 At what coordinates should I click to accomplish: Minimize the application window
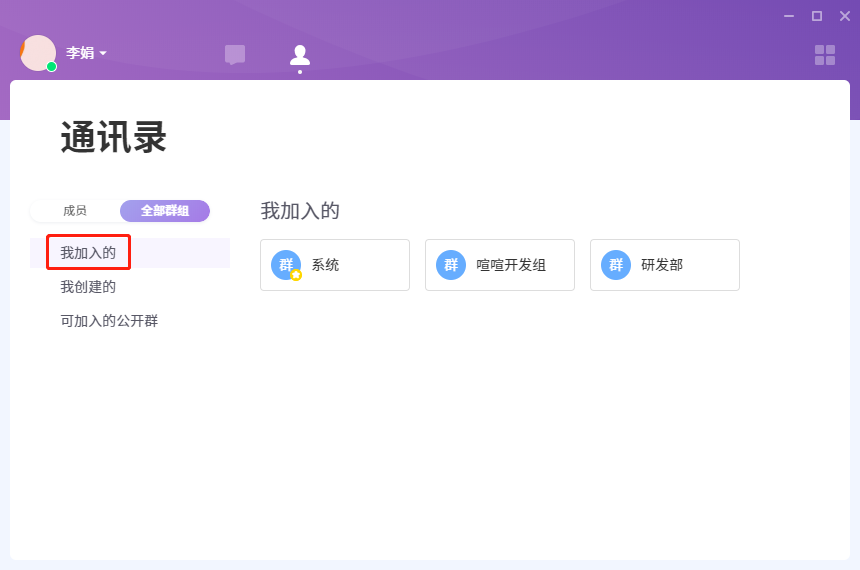789,16
